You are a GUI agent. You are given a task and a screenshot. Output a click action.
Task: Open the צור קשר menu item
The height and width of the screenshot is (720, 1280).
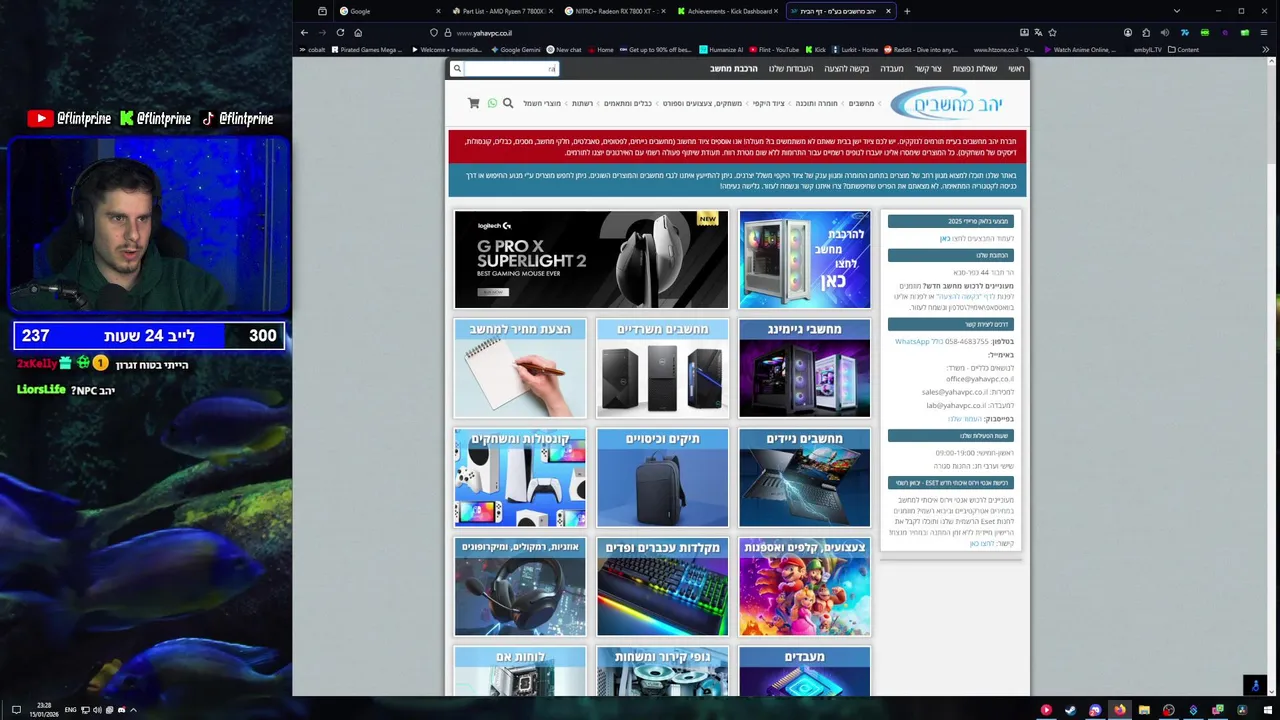click(928, 69)
